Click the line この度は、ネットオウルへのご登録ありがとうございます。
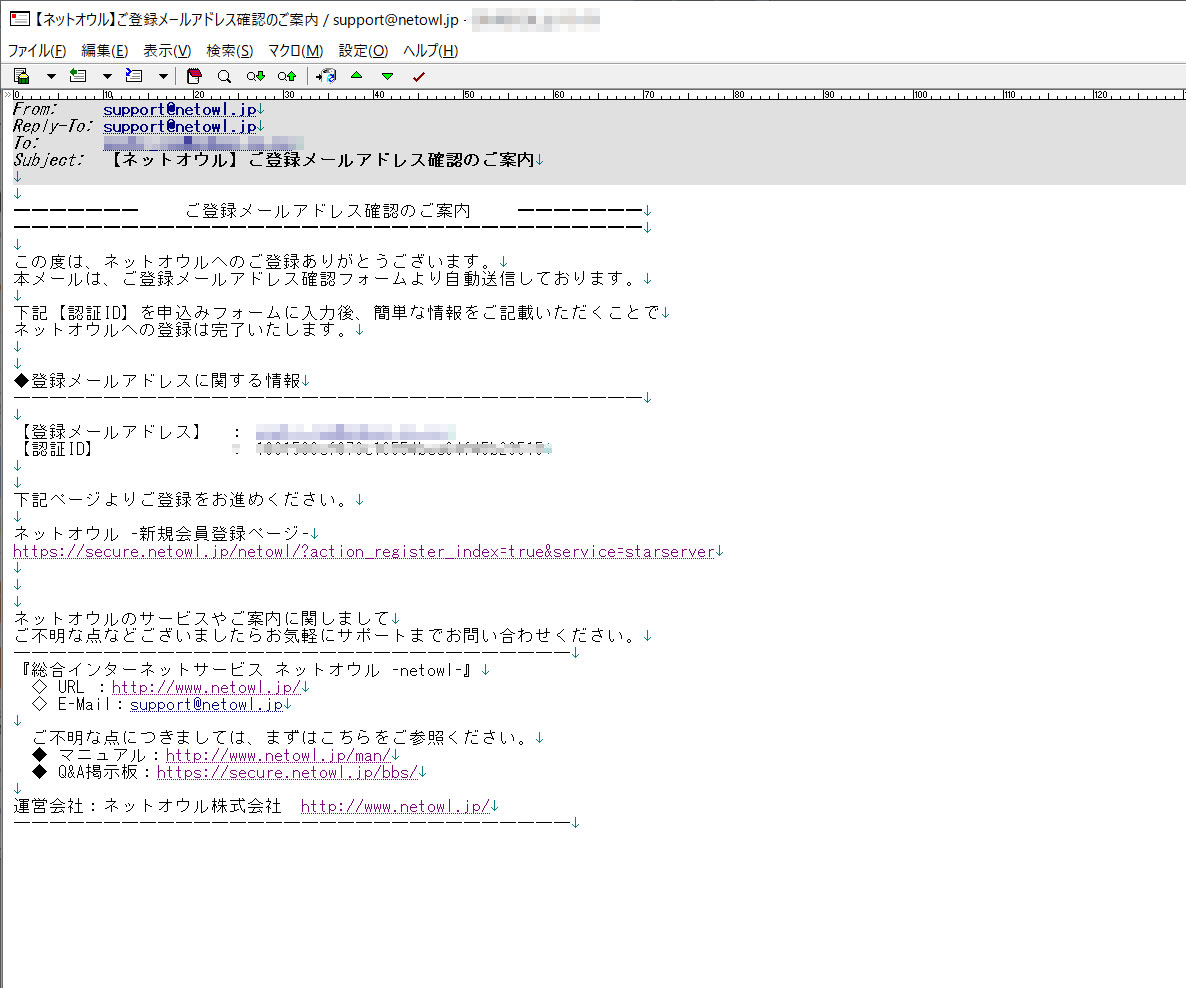This screenshot has height=988, width=1186. pyautogui.click(x=256, y=261)
